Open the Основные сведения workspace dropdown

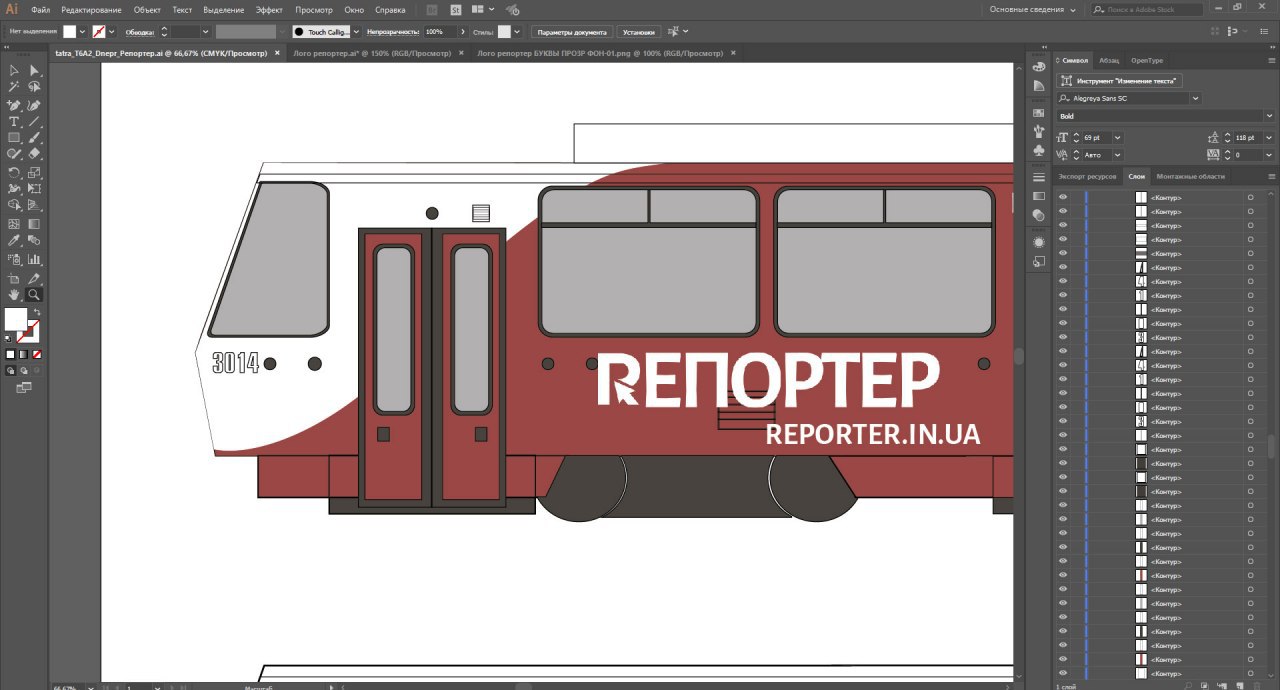tap(1033, 9)
